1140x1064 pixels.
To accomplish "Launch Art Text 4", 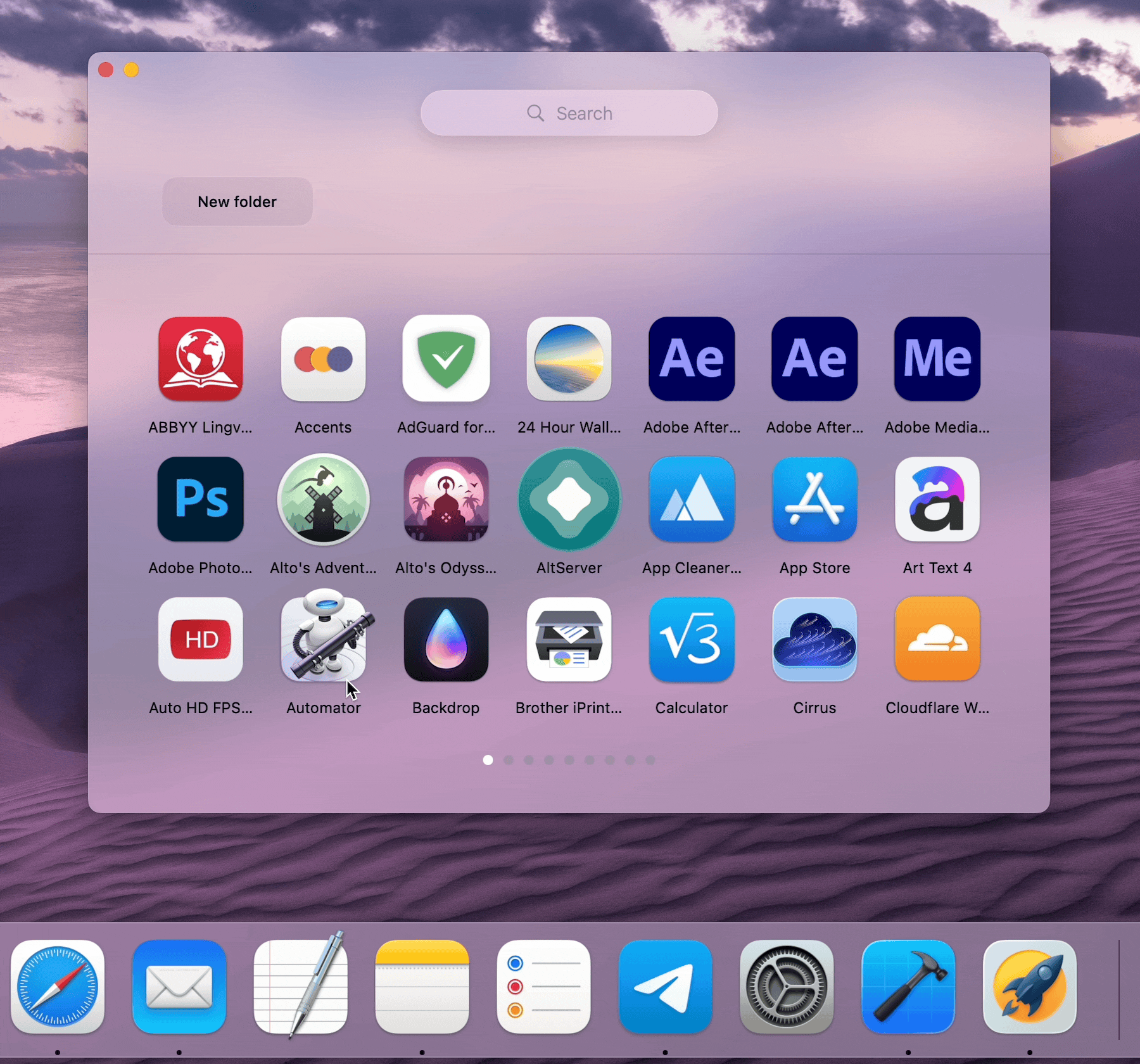I will [937, 499].
